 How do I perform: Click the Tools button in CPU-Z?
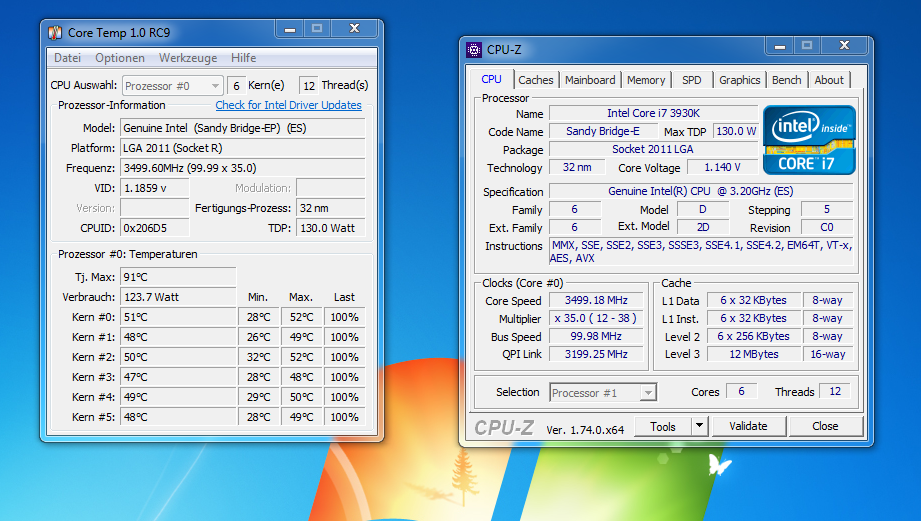pos(663,426)
